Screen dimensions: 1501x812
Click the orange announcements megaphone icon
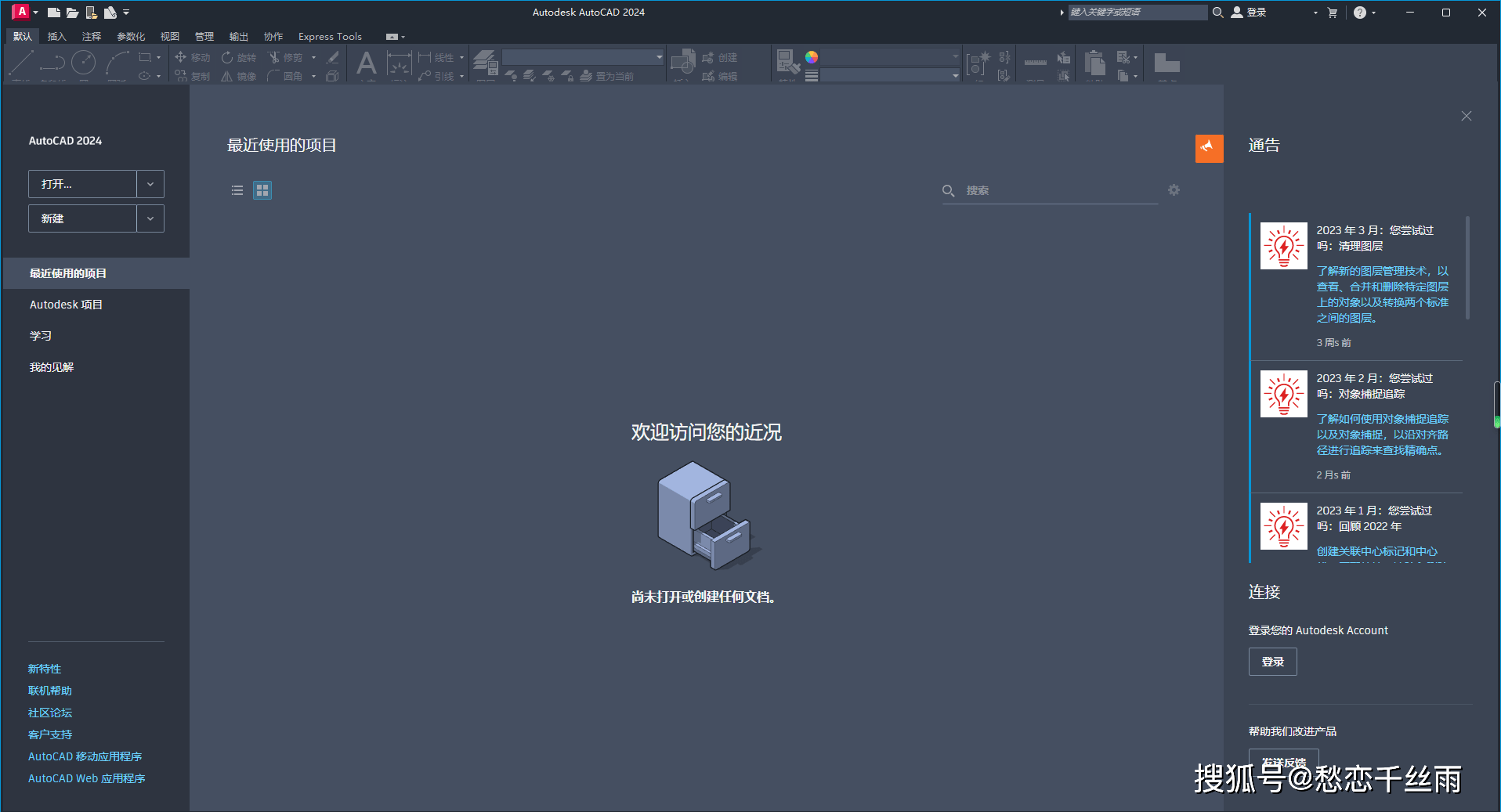tap(1209, 148)
